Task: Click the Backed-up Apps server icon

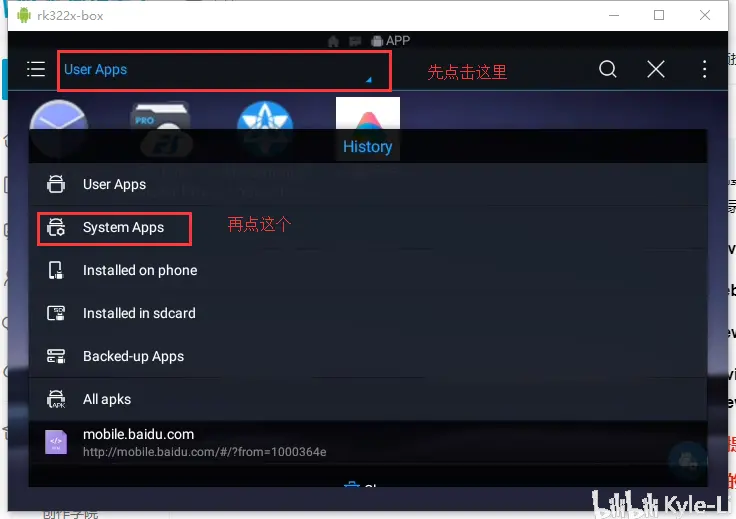Action: pyautogui.click(x=56, y=356)
